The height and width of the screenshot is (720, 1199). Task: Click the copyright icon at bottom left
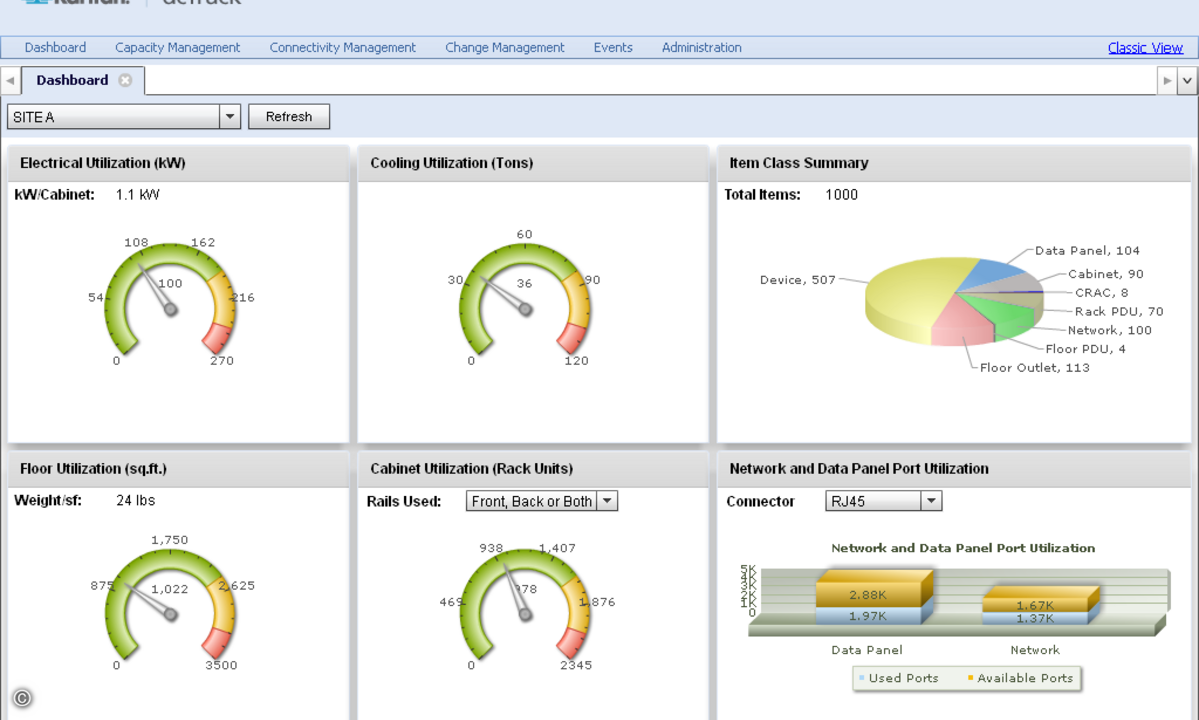click(22, 698)
